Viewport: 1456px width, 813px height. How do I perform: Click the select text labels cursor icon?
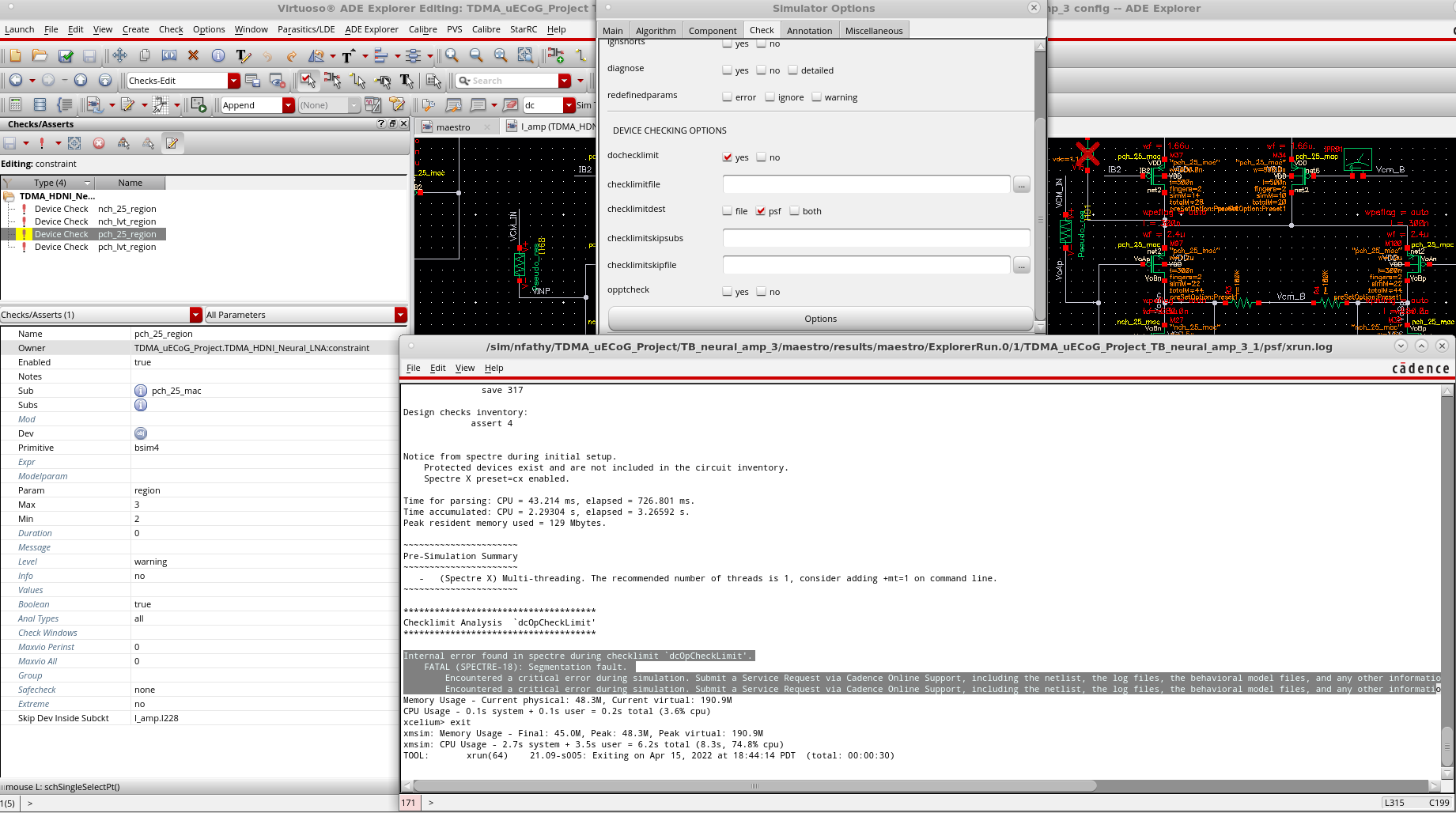pos(407,80)
